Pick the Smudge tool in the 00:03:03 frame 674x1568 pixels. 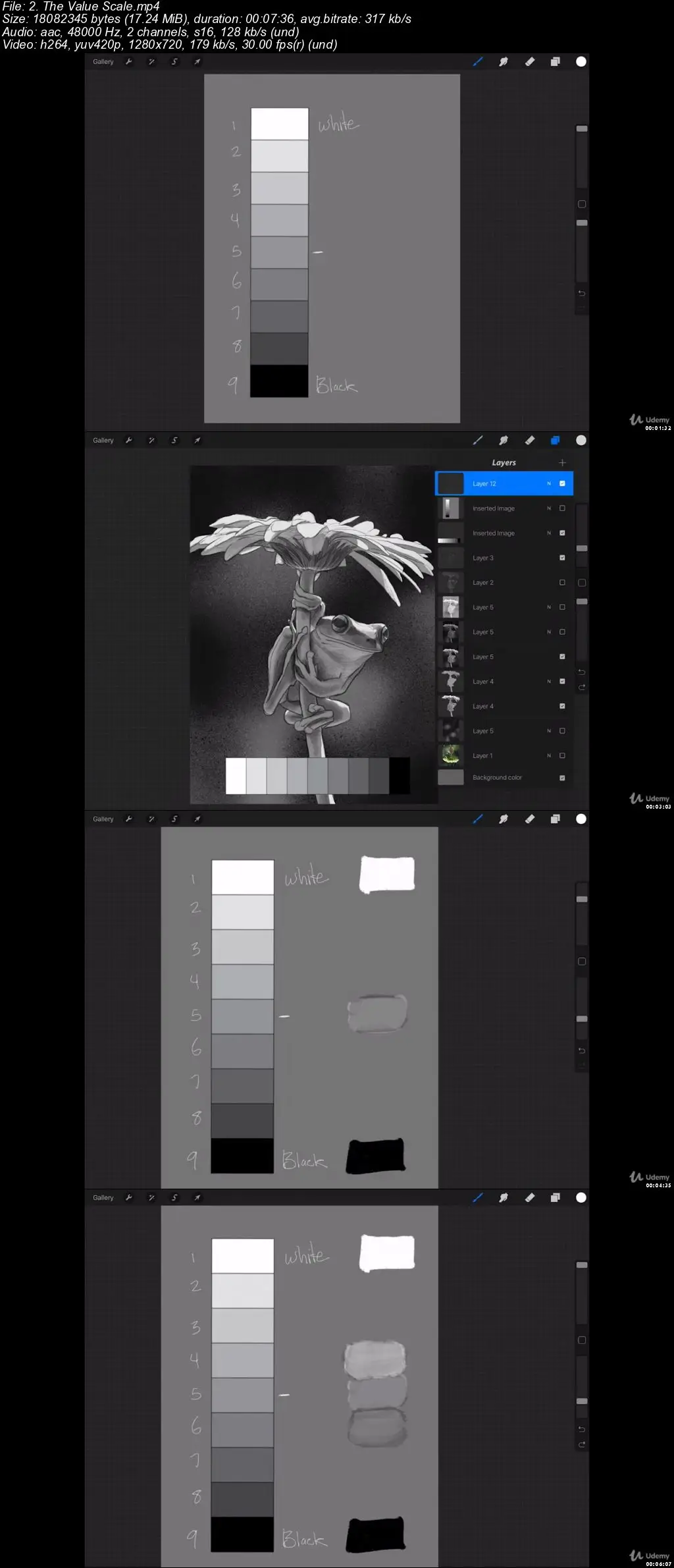coord(504,441)
